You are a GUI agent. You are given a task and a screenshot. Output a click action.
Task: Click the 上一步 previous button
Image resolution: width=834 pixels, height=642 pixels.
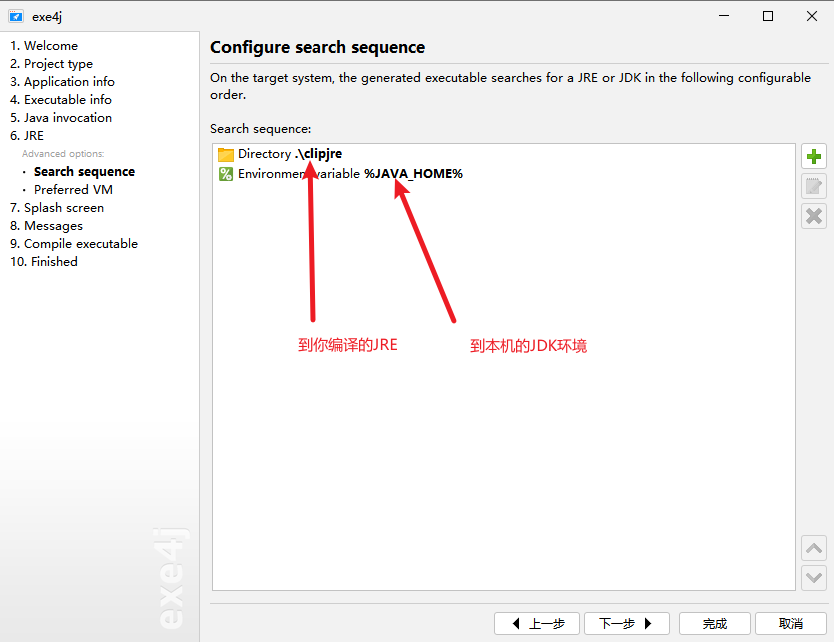coord(537,624)
